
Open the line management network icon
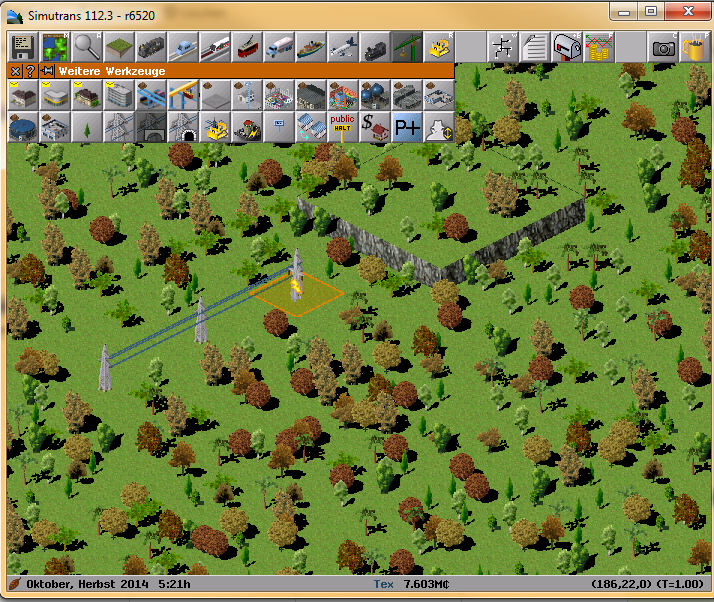(x=503, y=47)
